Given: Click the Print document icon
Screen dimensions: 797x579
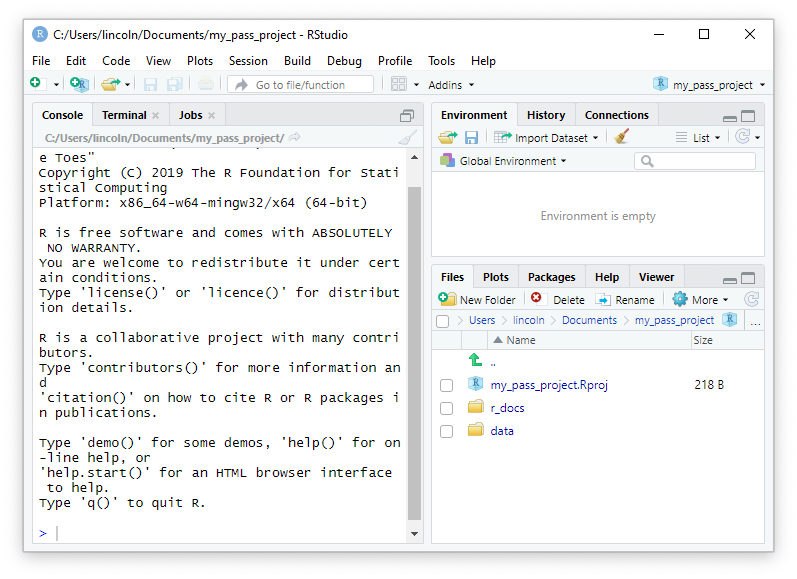Looking at the screenshot, I should [206, 84].
